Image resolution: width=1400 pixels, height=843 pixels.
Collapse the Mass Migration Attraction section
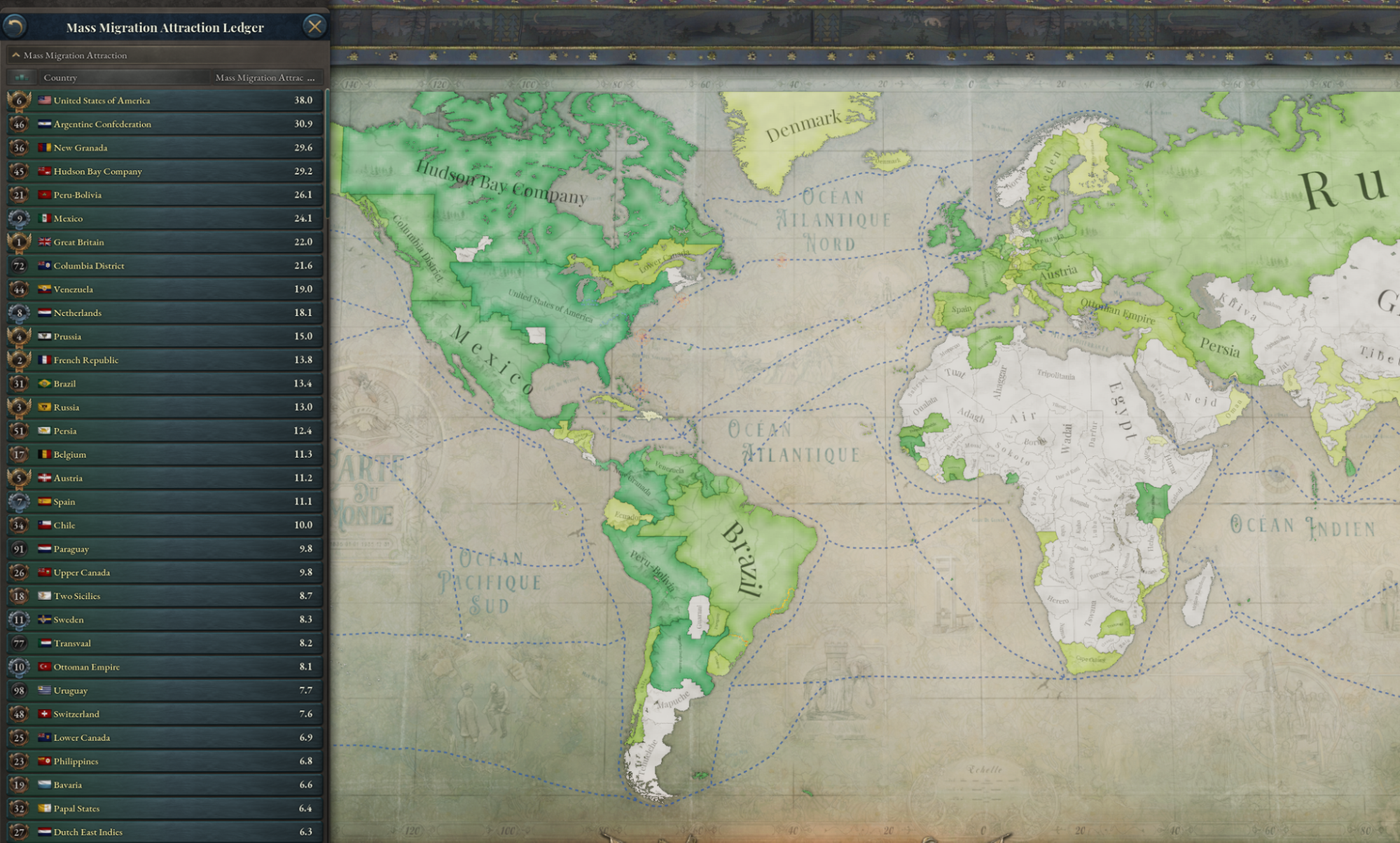[x=16, y=55]
